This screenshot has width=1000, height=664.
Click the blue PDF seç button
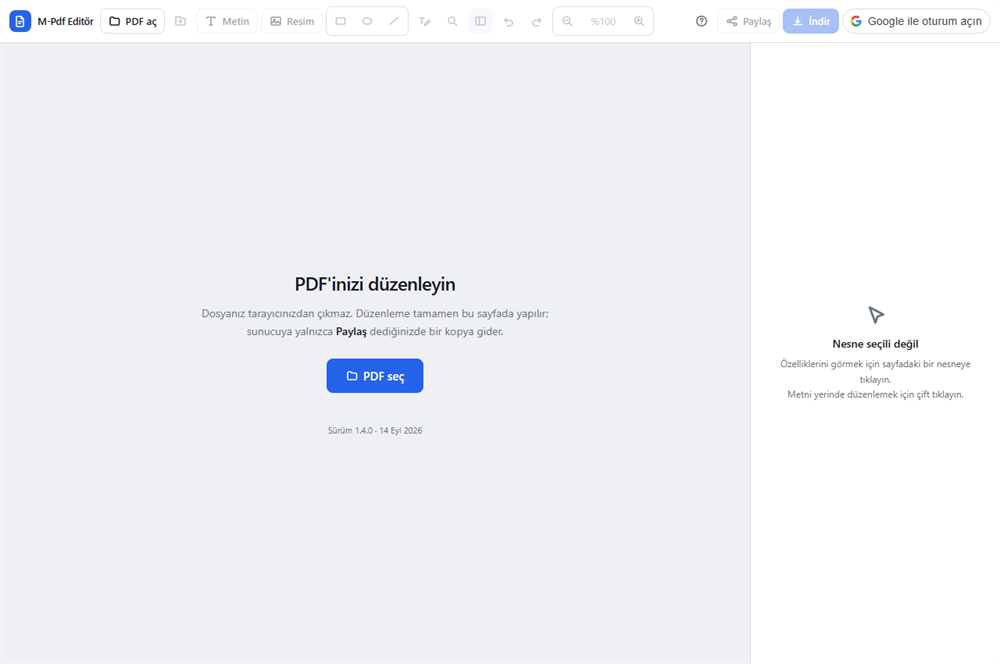375,376
